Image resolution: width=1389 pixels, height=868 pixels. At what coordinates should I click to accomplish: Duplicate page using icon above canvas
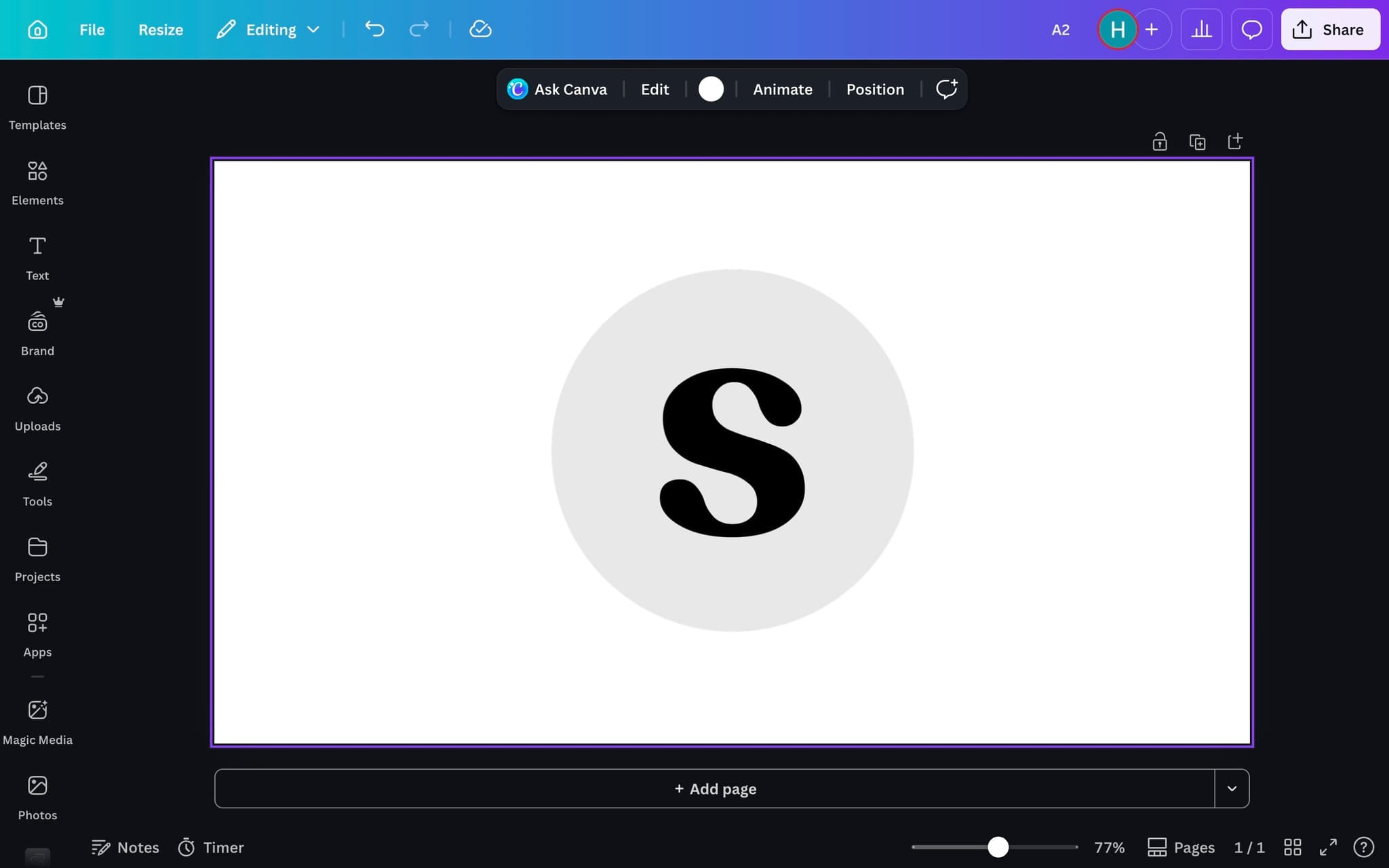1197,142
